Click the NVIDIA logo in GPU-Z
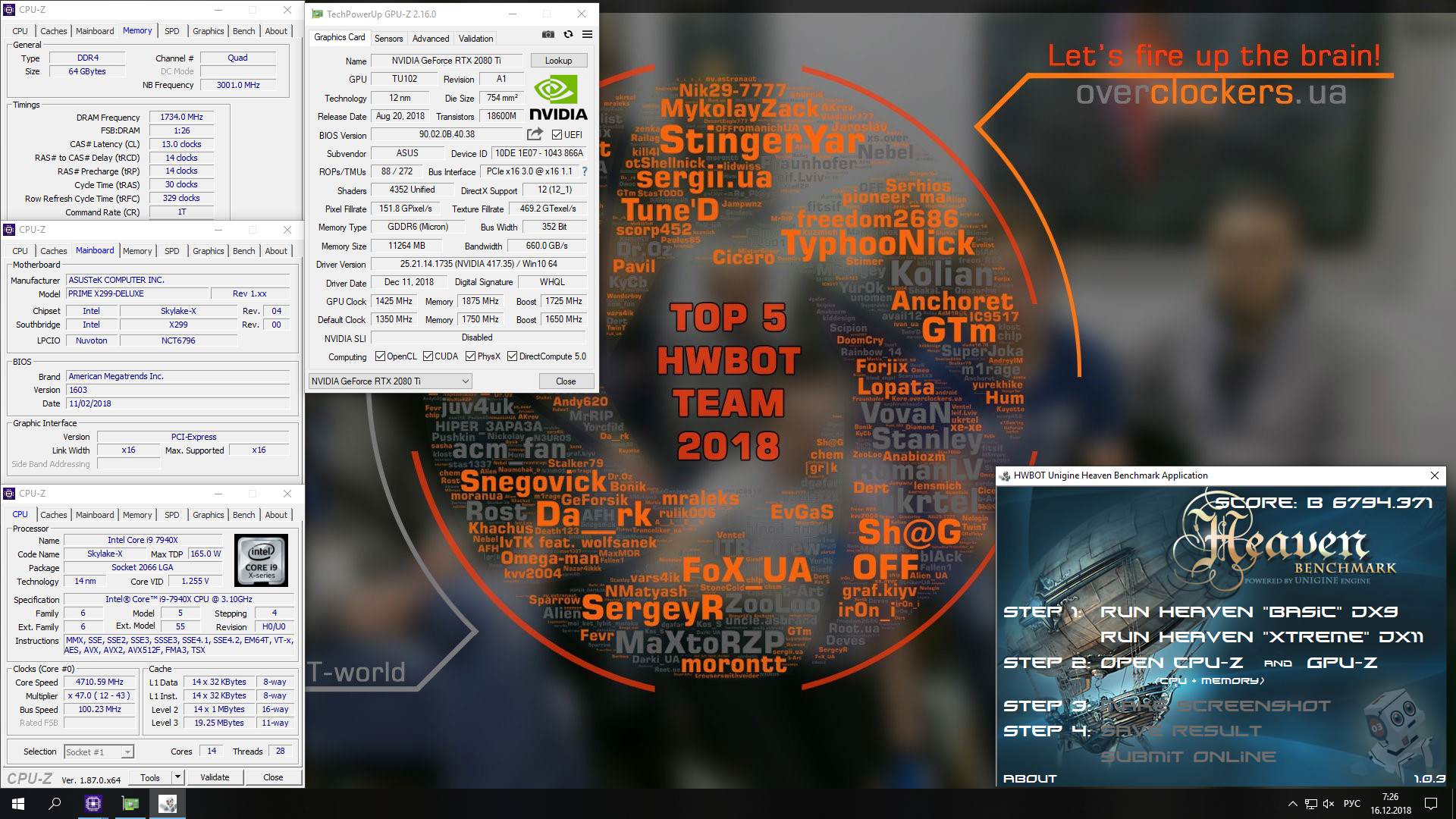The image size is (1456, 819). (x=558, y=98)
